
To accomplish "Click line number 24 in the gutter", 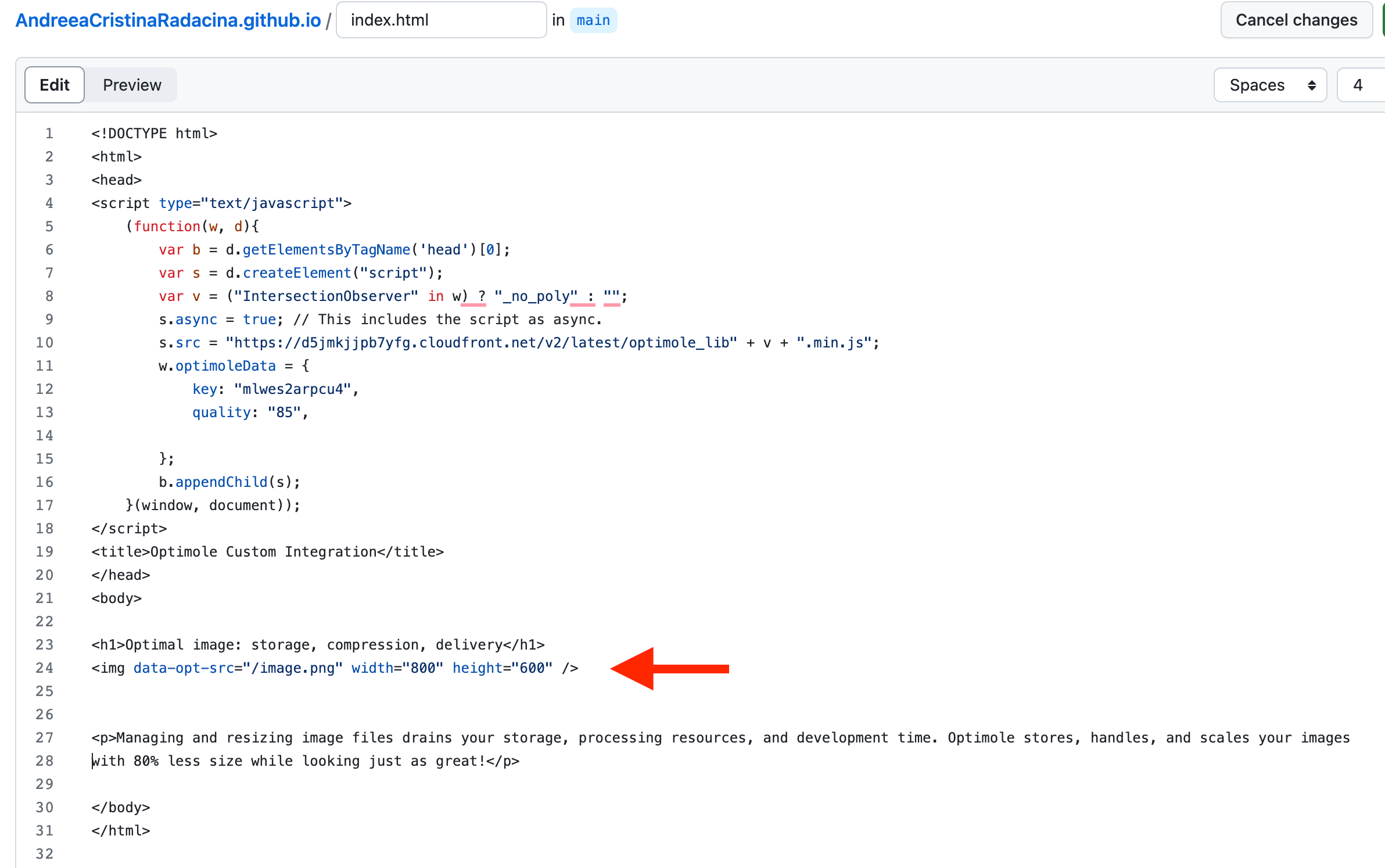I will pyautogui.click(x=45, y=668).
